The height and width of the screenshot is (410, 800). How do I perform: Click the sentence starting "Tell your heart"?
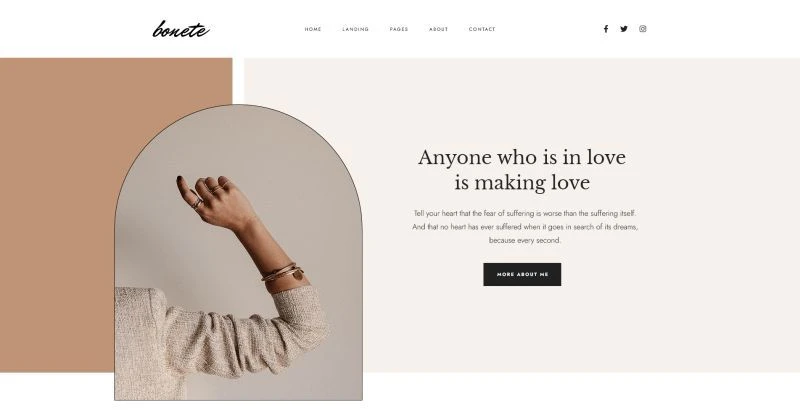coord(524,214)
